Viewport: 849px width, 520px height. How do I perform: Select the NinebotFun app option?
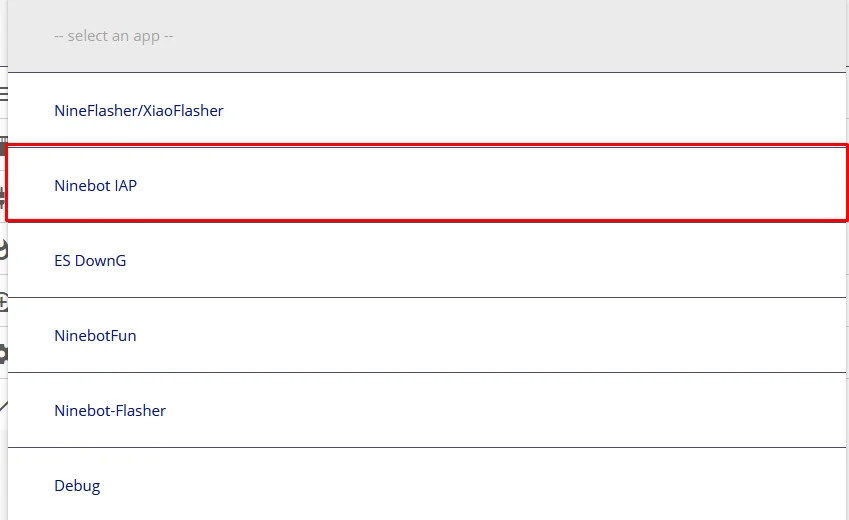[x=427, y=335]
